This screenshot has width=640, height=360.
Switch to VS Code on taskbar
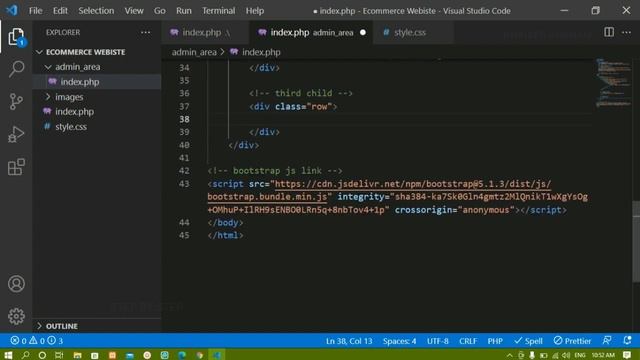coord(217,355)
